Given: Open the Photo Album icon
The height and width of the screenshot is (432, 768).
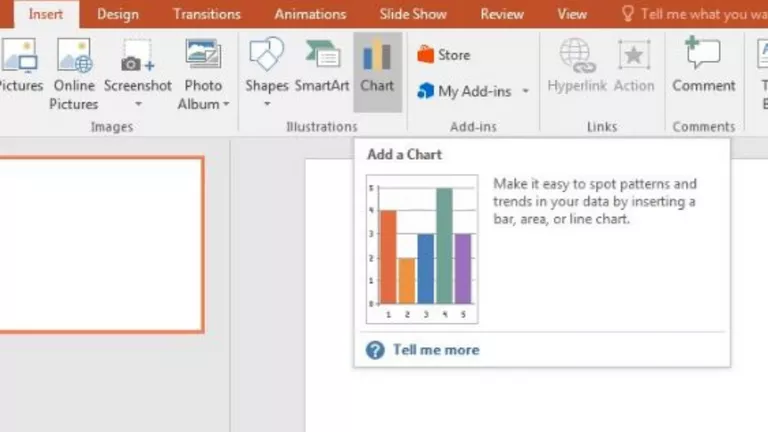Looking at the screenshot, I should point(203,54).
